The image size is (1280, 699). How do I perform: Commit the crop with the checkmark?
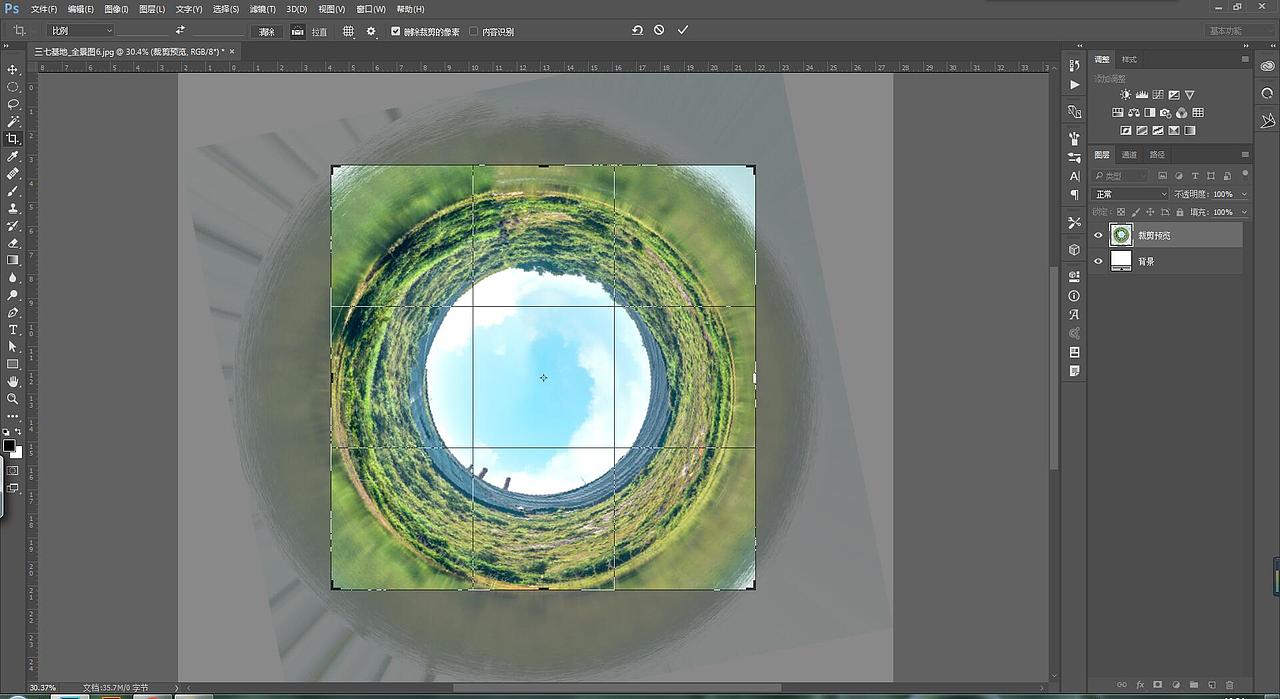point(683,30)
